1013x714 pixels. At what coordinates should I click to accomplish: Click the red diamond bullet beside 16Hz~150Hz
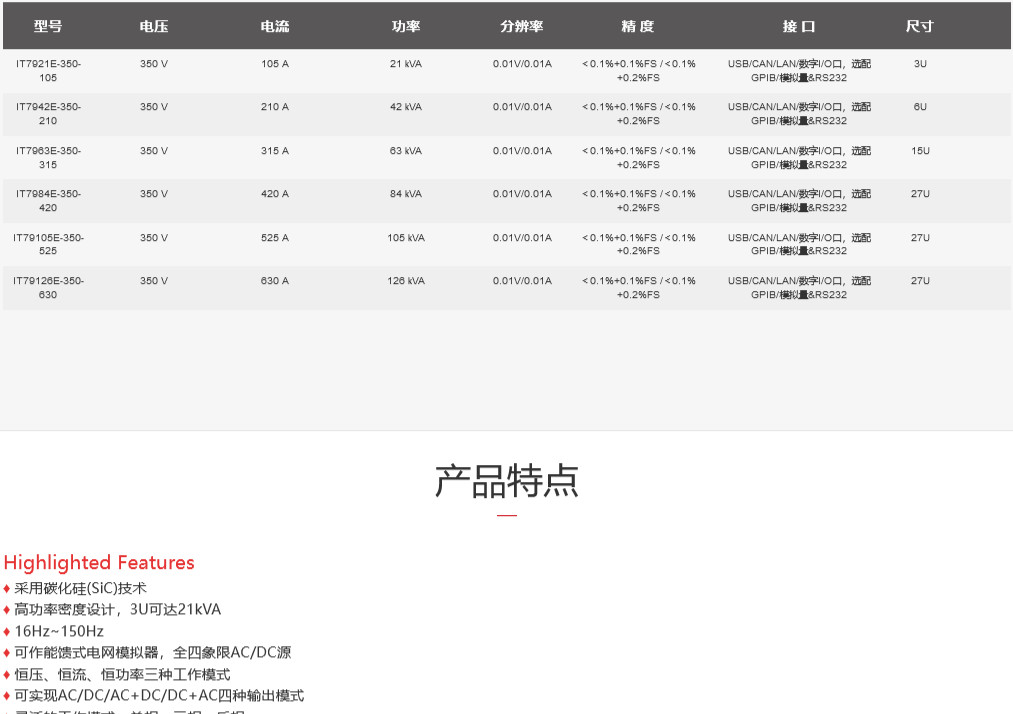coord(7,632)
